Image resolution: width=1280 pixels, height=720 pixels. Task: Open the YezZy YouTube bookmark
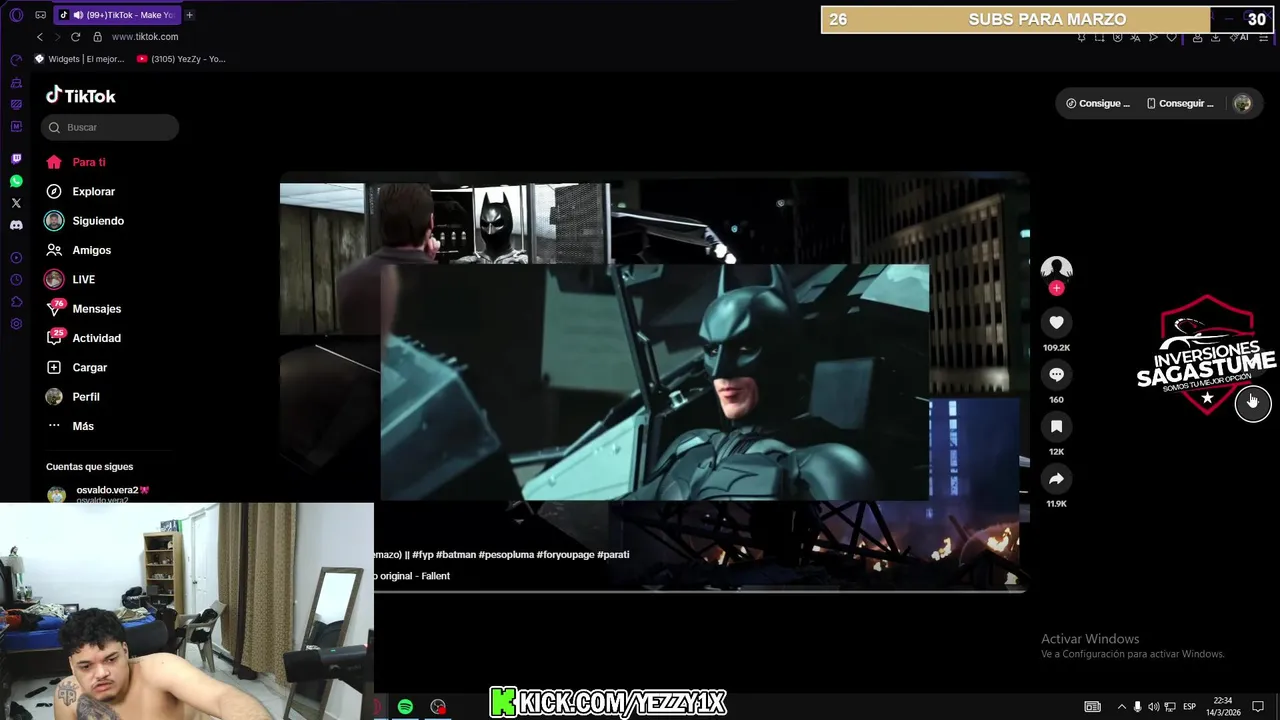[181, 59]
